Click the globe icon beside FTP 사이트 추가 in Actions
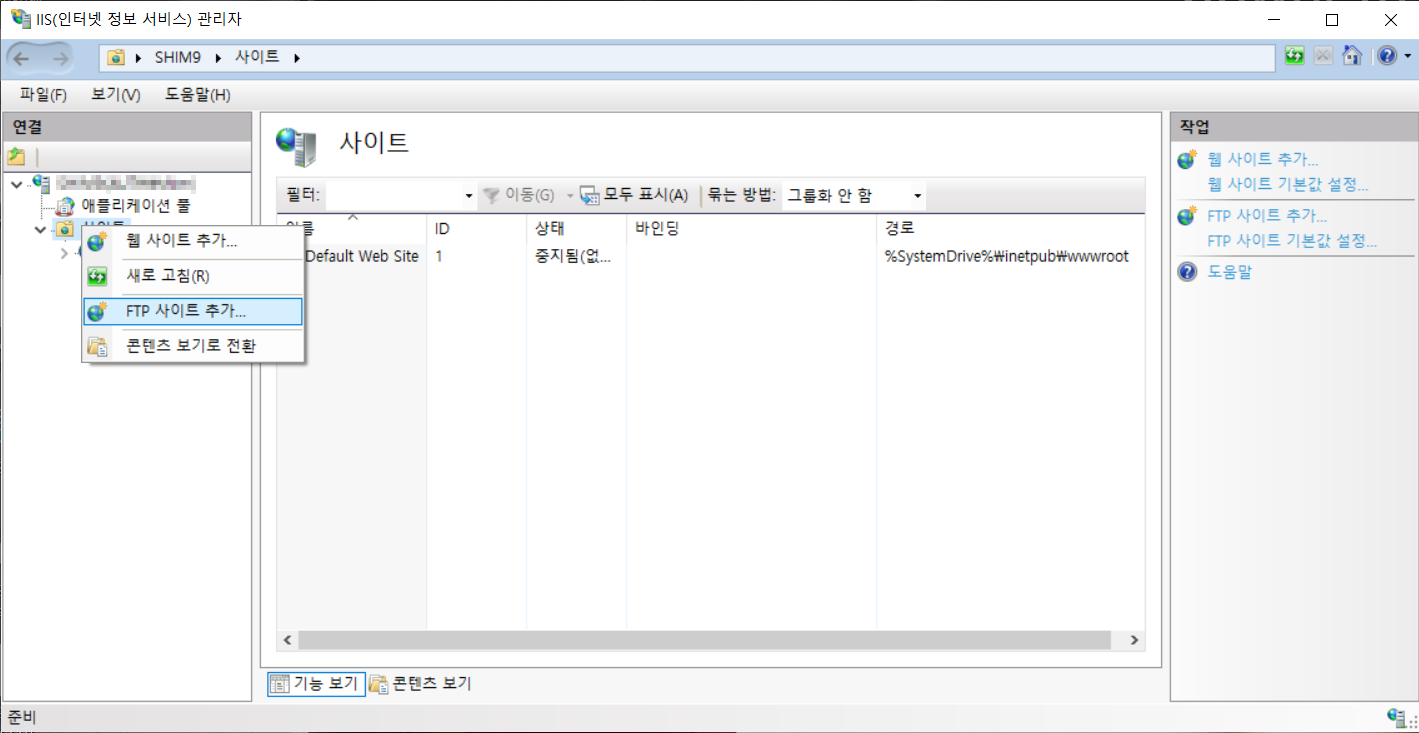This screenshot has height=733, width=1419. (1187, 216)
